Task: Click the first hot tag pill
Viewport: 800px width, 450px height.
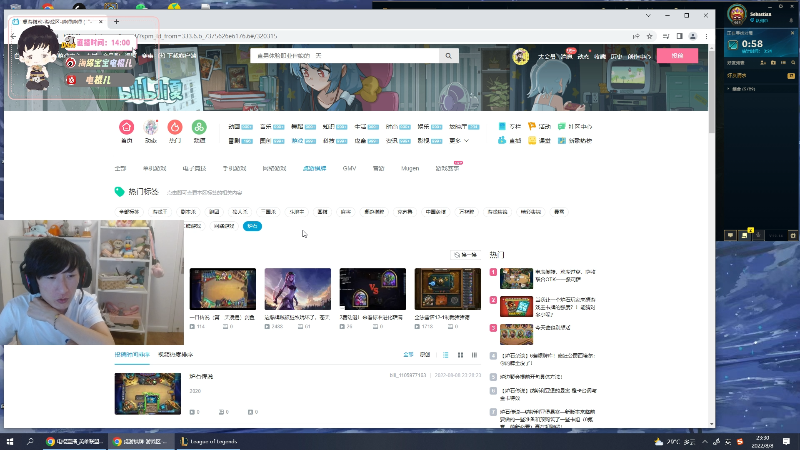Action: coord(129,212)
